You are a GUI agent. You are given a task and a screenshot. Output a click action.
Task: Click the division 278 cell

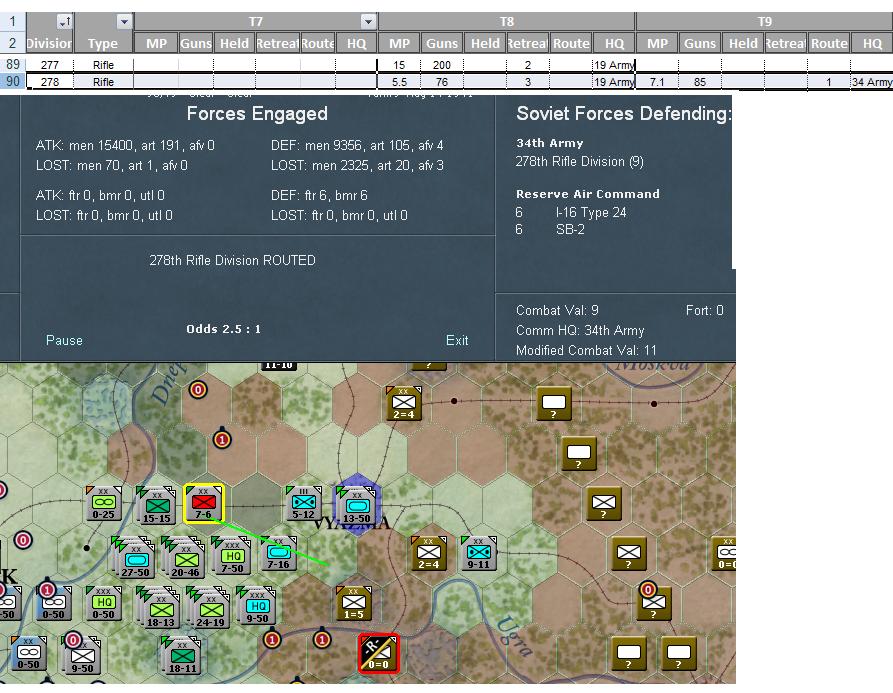pyautogui.click(x=50, y=82)
